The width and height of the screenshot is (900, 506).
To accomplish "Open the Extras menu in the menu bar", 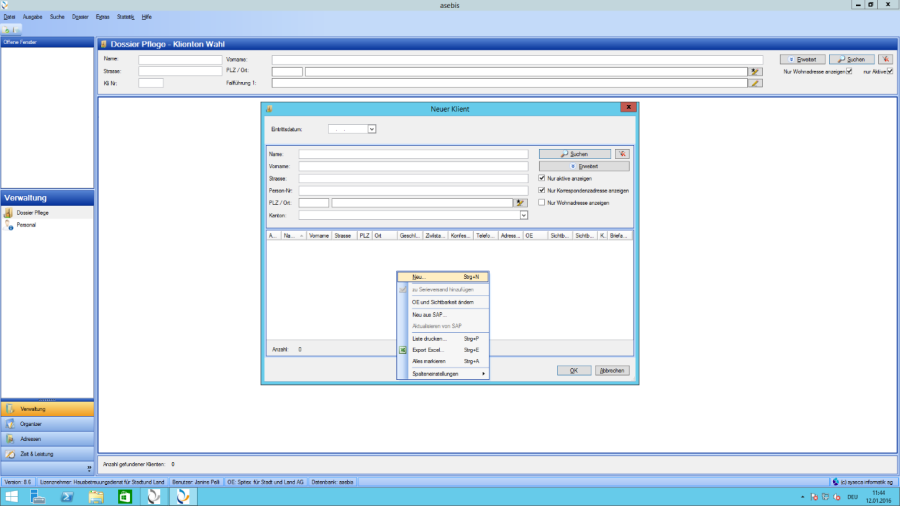I will tap(101, 18).
